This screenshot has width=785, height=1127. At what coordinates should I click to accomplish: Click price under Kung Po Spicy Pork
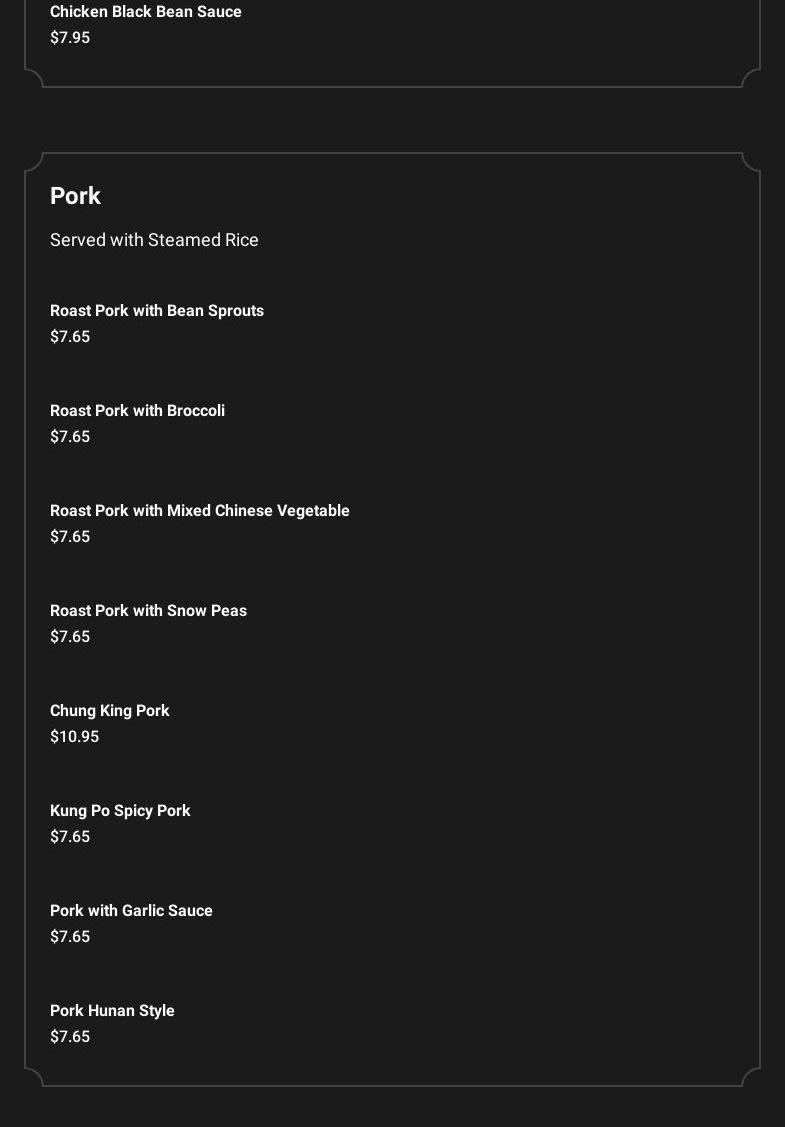[70, 836]
